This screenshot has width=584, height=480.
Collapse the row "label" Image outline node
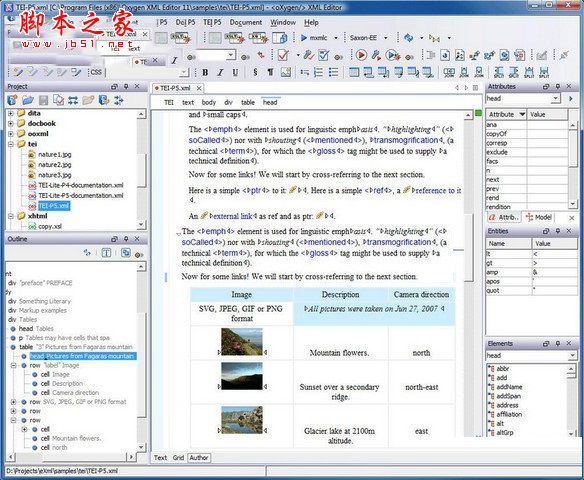pyautogui.click(x=13, y=365)
